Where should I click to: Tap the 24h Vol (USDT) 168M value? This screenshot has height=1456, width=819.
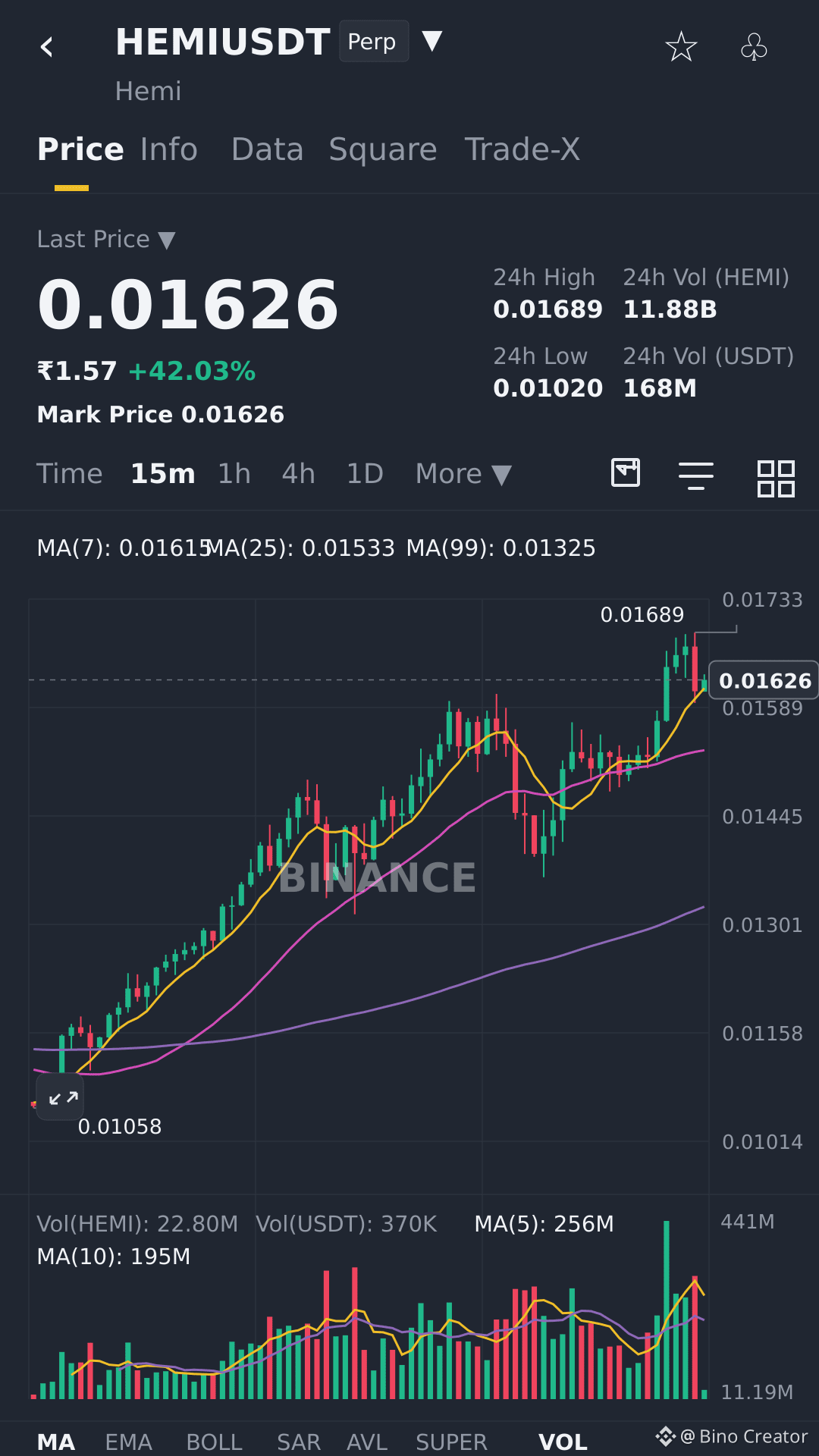pos(660,388)
